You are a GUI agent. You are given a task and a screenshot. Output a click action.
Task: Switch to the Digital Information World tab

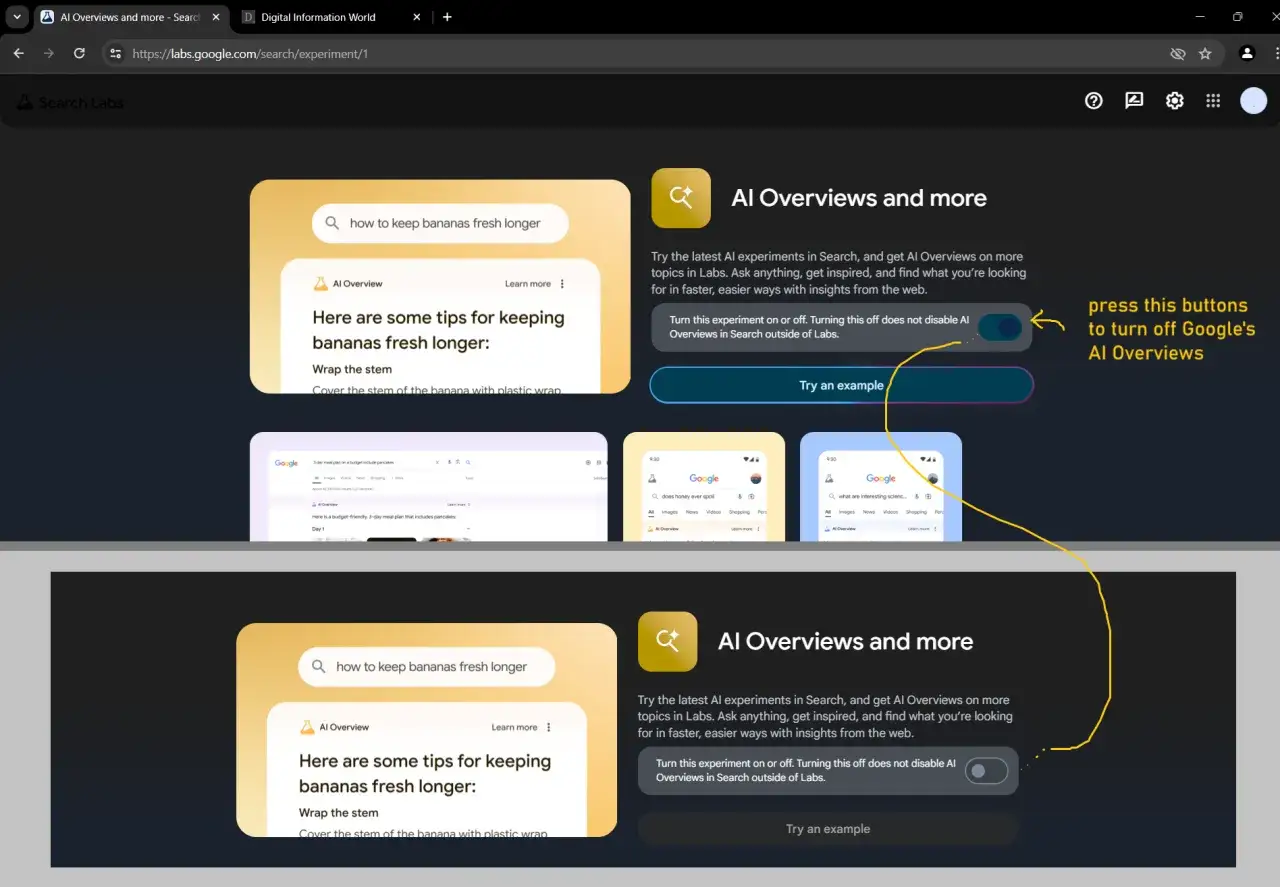coord(318,17)
